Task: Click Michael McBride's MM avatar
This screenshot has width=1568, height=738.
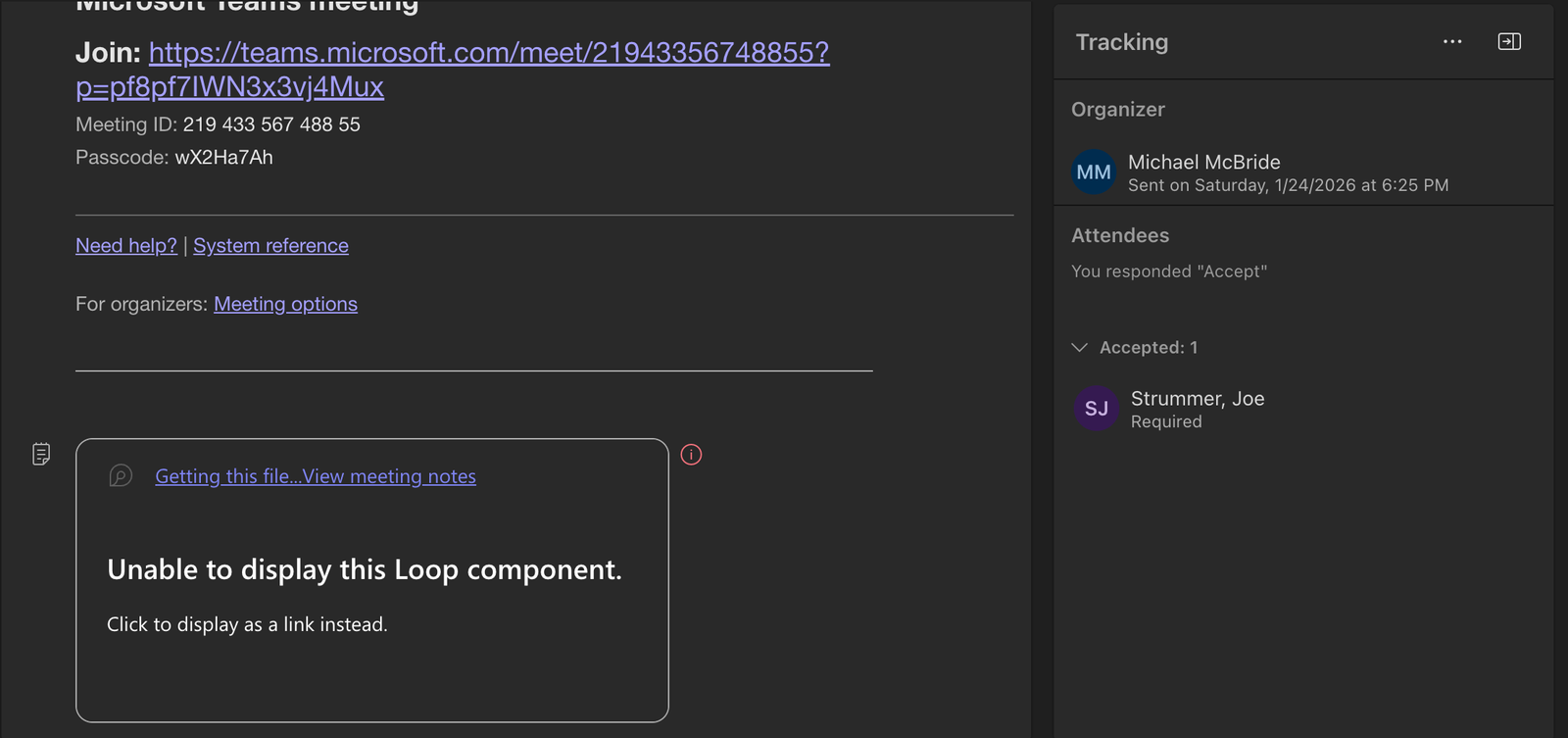Action: (1094, 172)
